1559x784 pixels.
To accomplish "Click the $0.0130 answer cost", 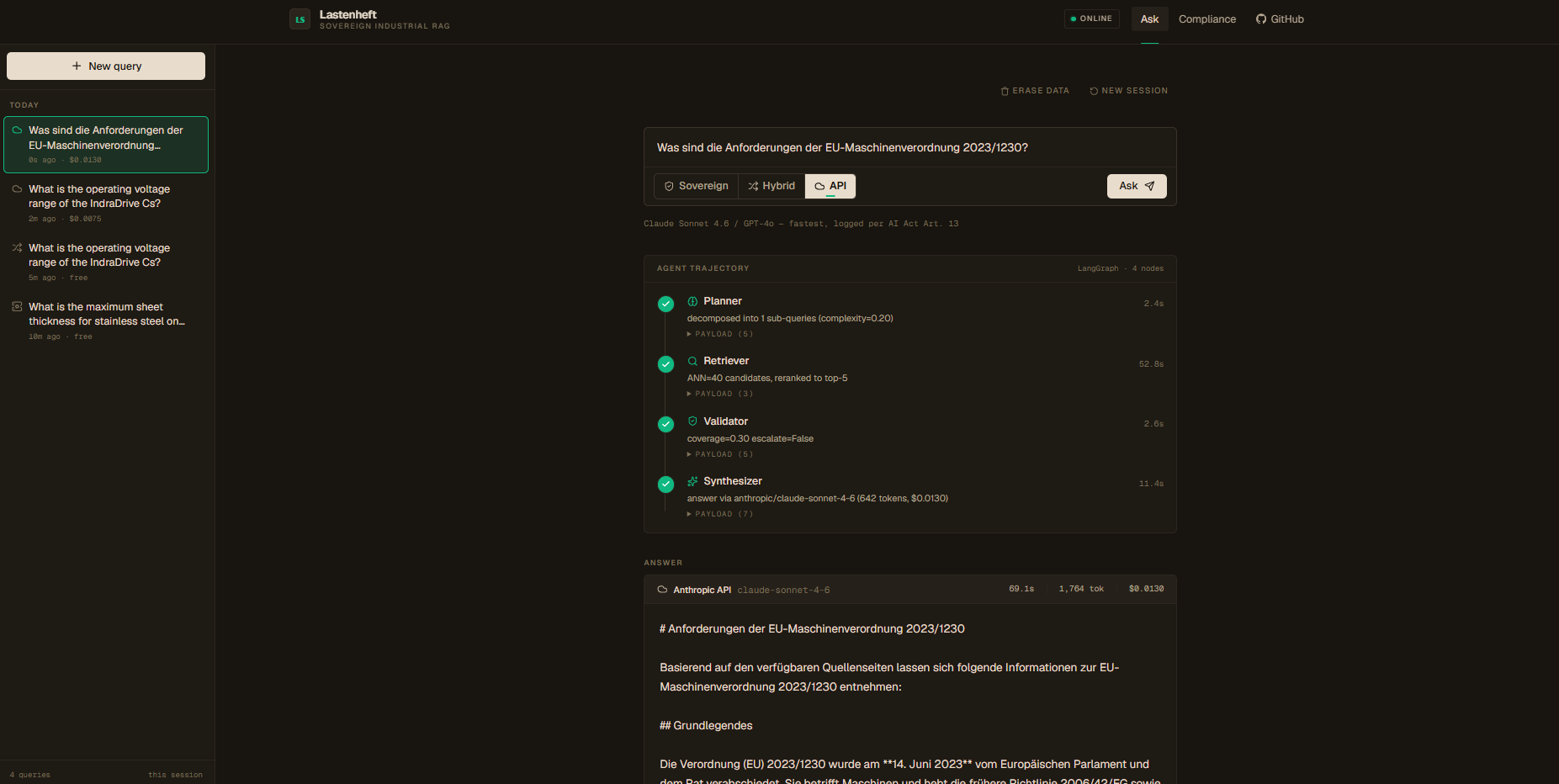I will [1146, 589].
